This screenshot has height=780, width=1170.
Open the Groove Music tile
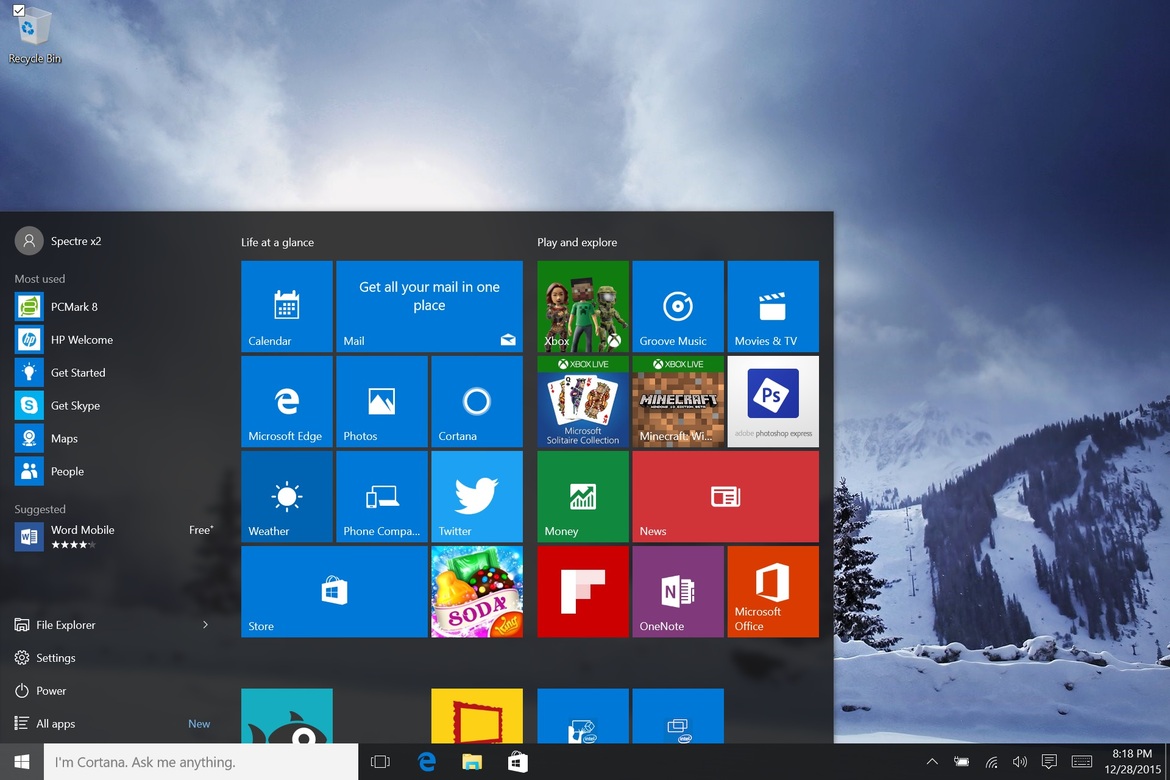pyautogui.click(x=678, y=306)
